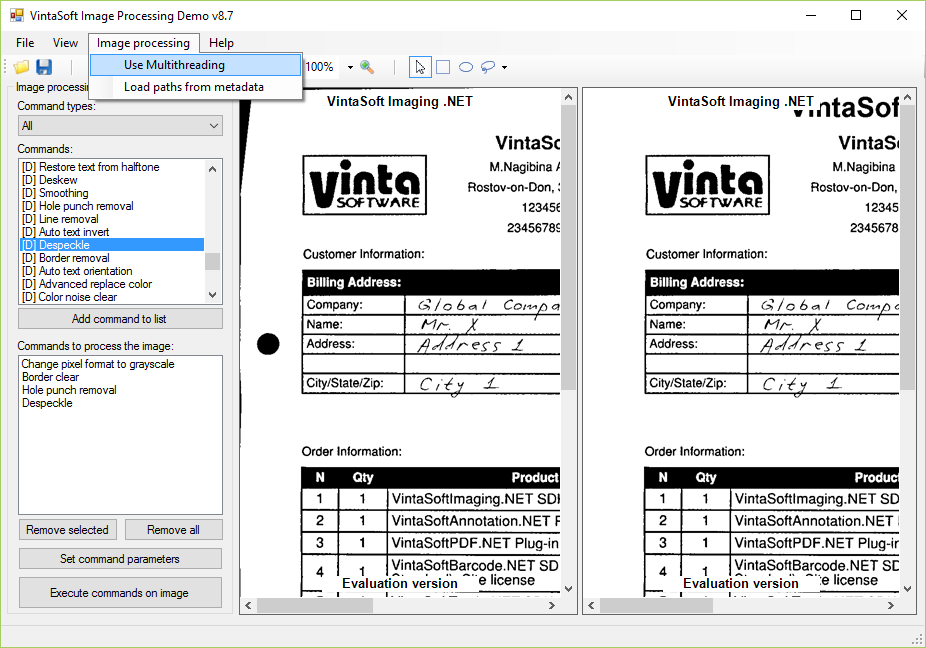Select '[D] Auto text invert' command
Image resolution: width=926 pixels, height=648 pixels.
pos(112,232)
